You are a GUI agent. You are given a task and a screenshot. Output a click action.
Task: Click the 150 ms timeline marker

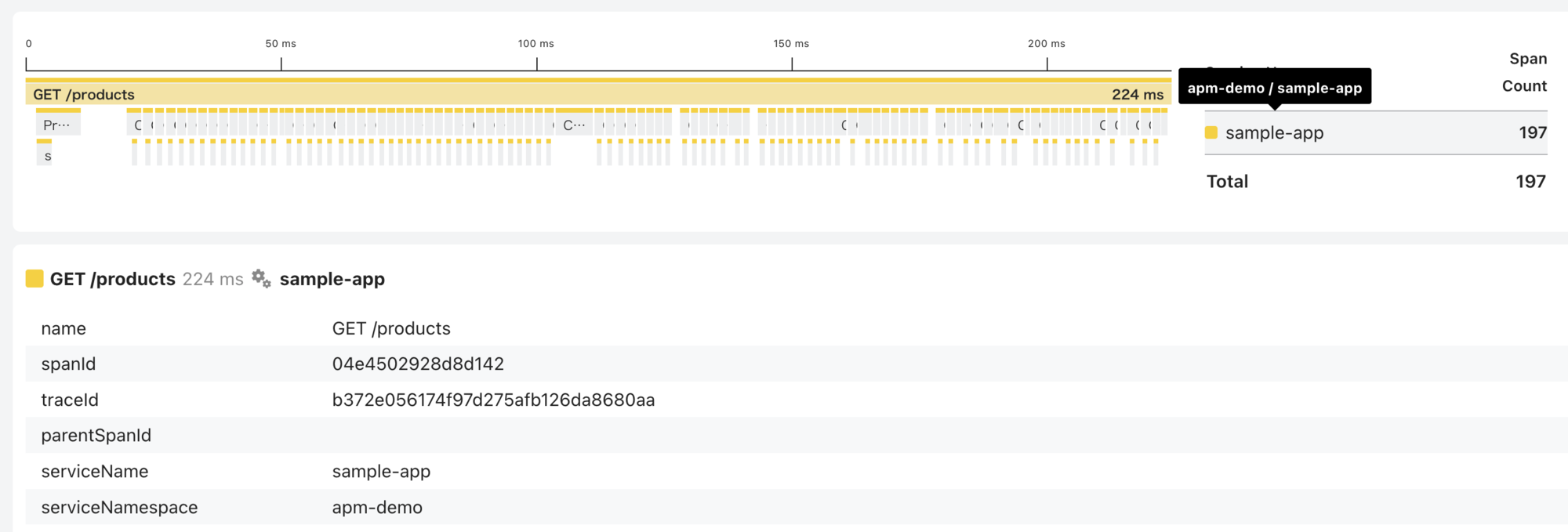(x=791, y=44)
